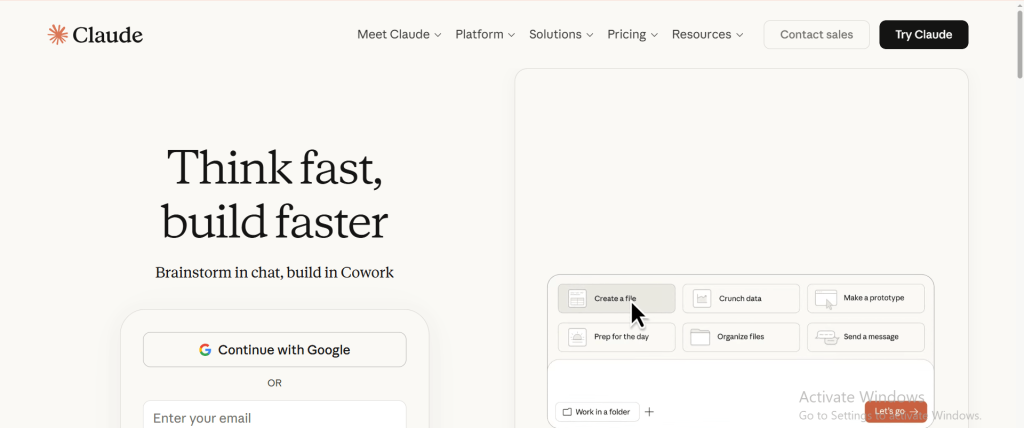Click the Make a prototype window icon

pos(826,299)
